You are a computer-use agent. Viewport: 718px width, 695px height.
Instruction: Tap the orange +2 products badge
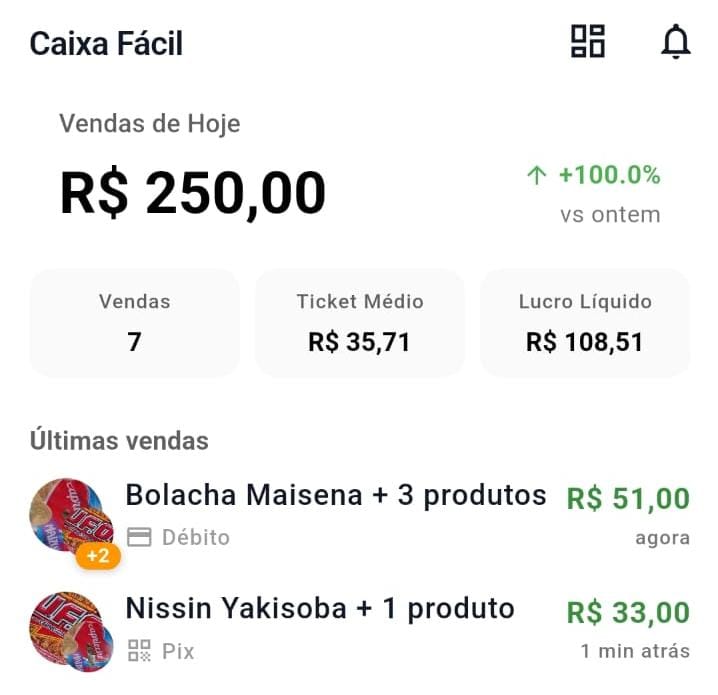pyautogui.click(x=98, y=555)
